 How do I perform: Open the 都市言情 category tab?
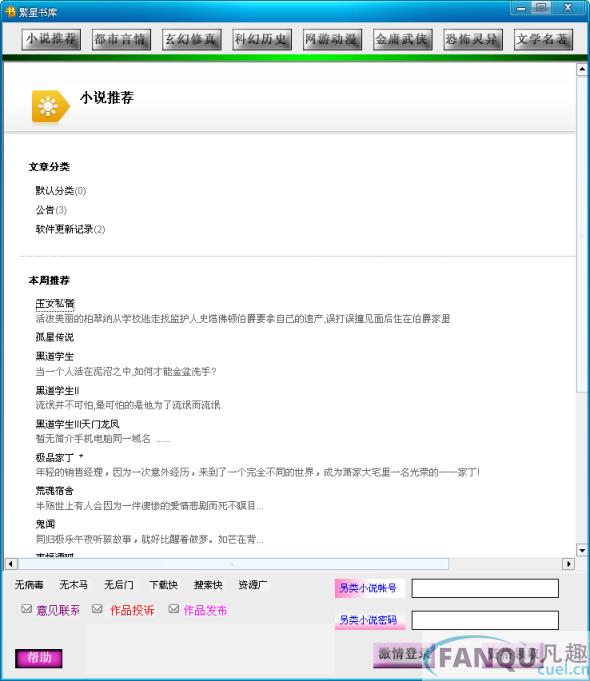click(121, 40)
